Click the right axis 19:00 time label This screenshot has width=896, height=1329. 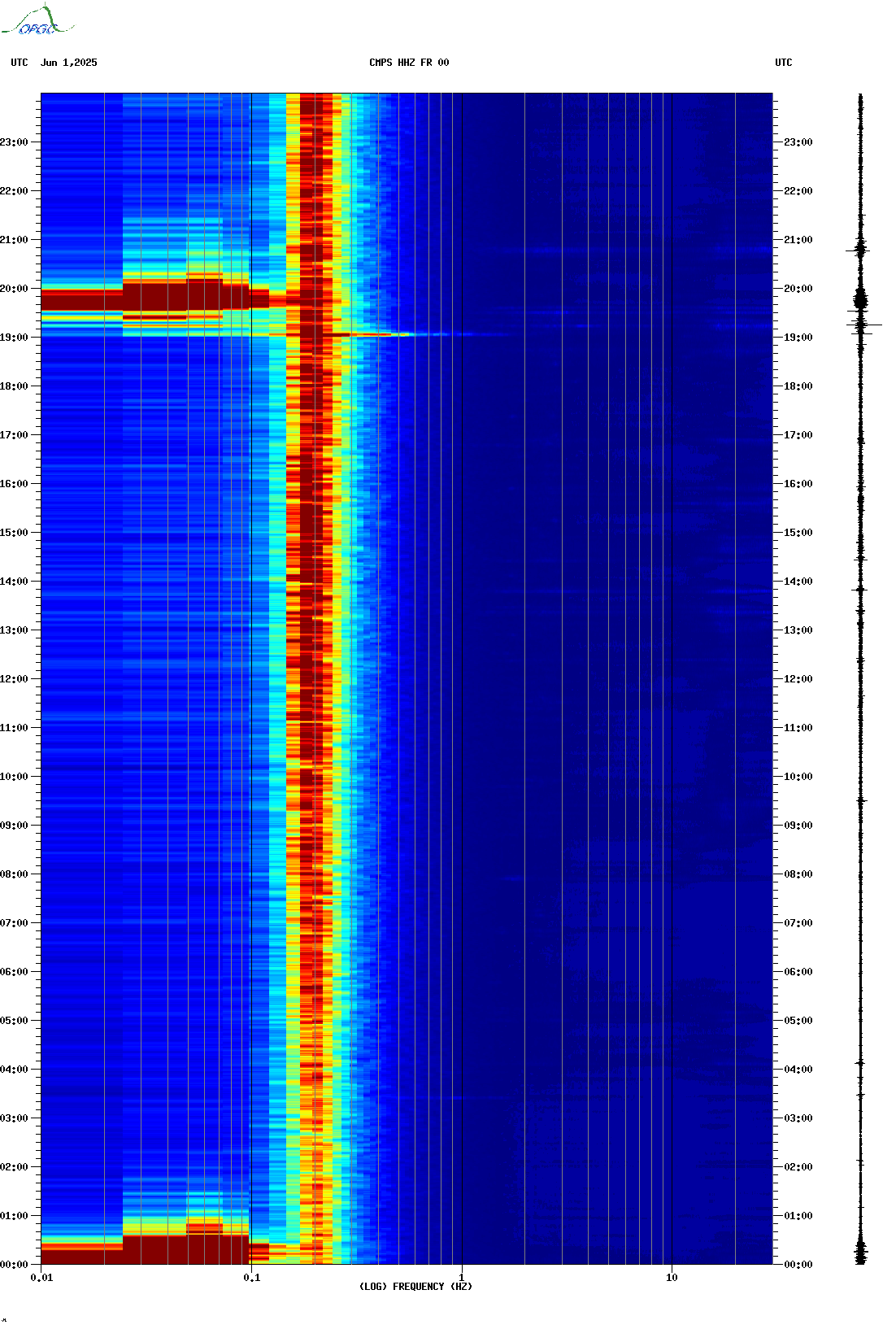[798, 338]
